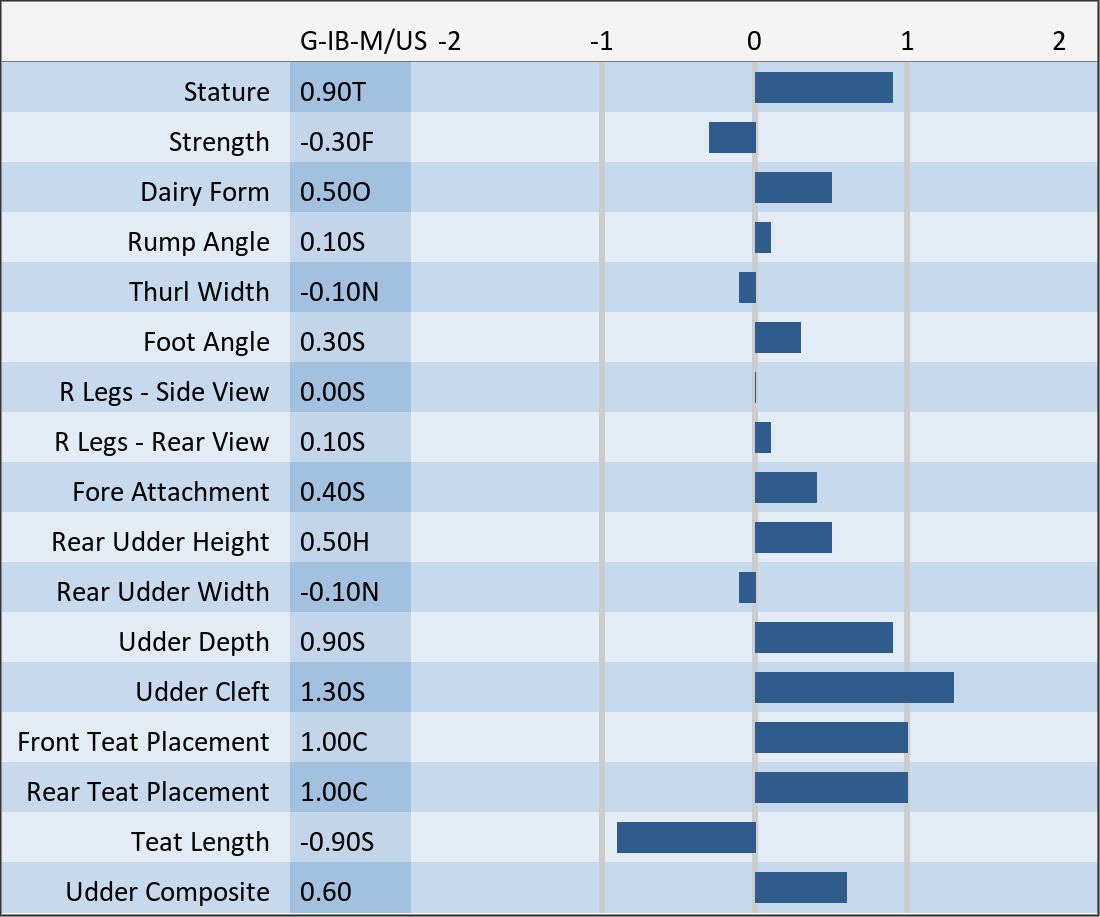Select the Foot Angle bar

click(777, 338)
